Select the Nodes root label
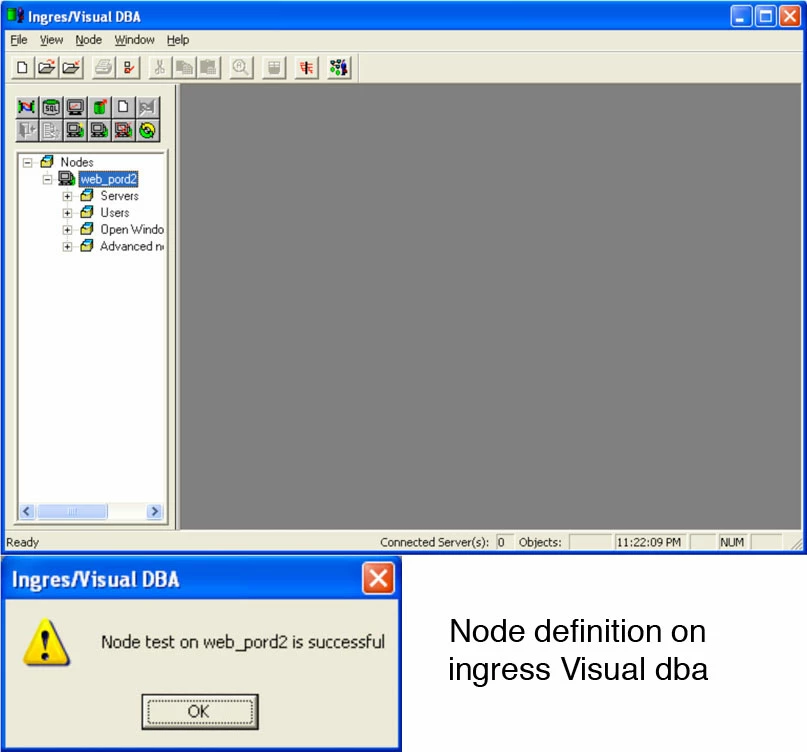This screenshot has width=807, height=752. (77, 162)
